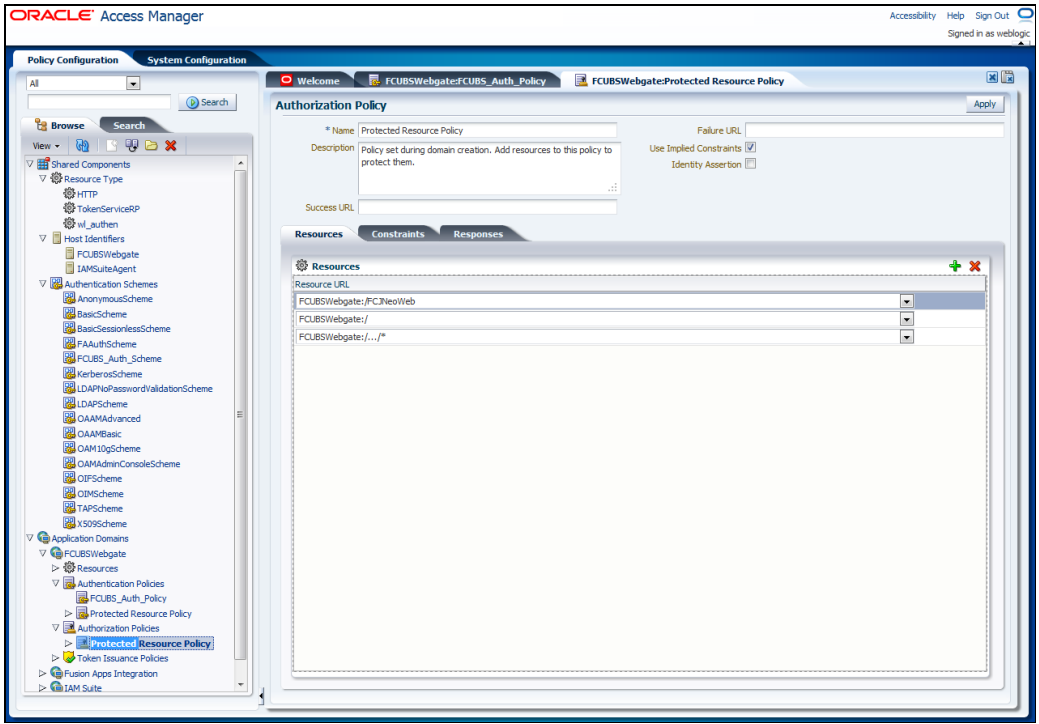
Task: Collapse the Resource Type node
Action: coord(42,179)
